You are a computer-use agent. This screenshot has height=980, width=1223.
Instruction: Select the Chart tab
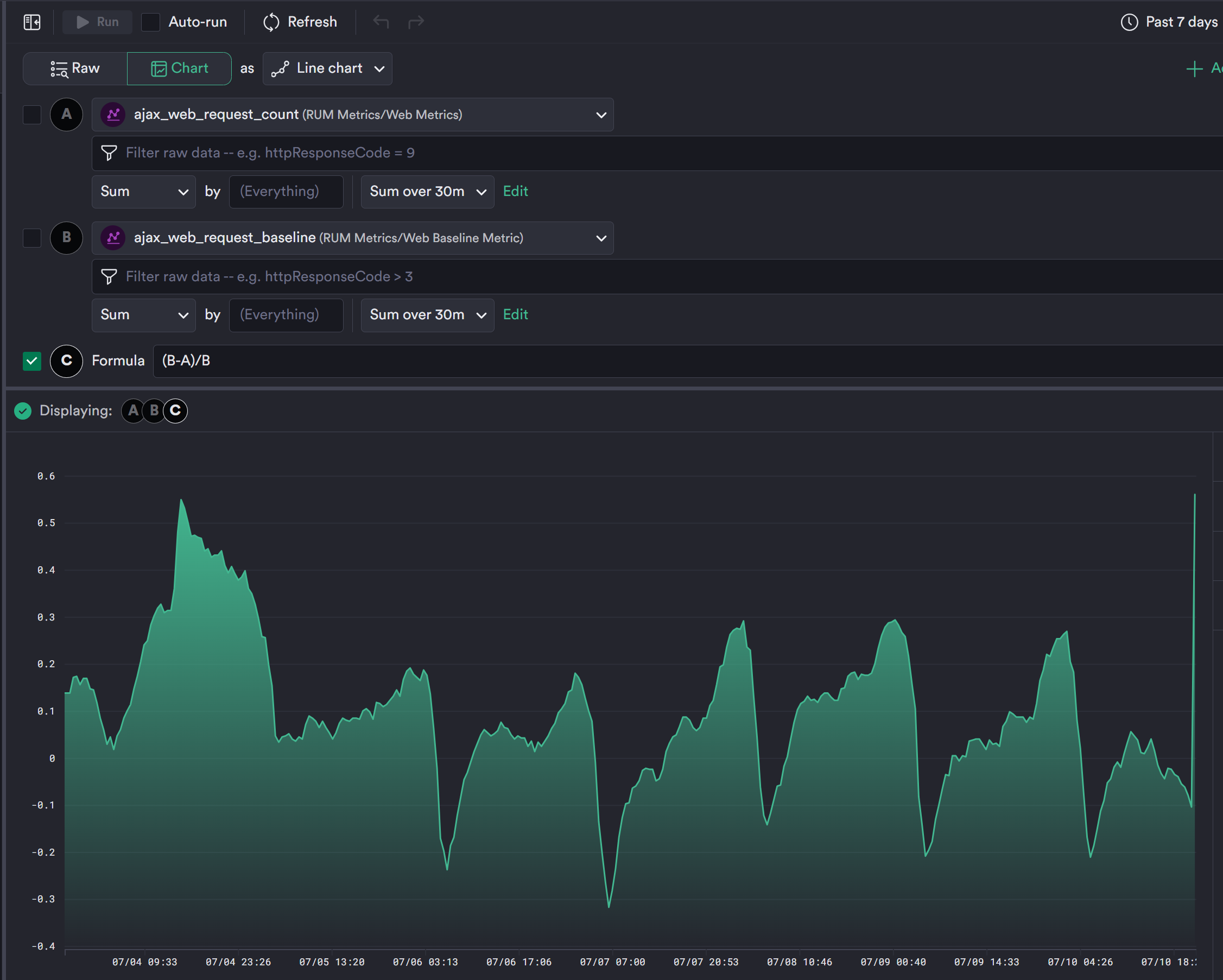pos(179,68)
